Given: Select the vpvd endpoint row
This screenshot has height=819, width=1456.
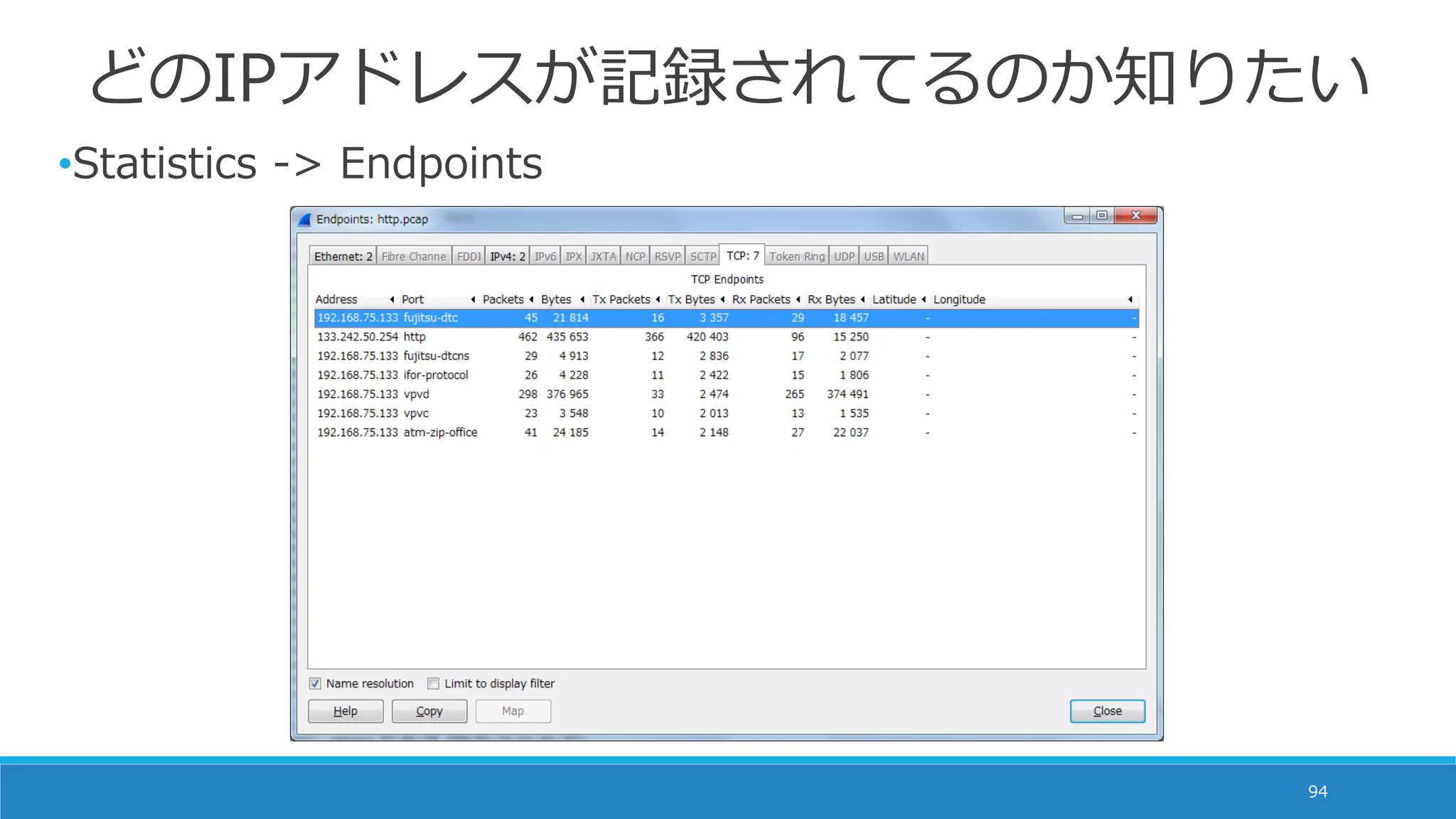Looking at the screenshot, I should click(726, 395).
